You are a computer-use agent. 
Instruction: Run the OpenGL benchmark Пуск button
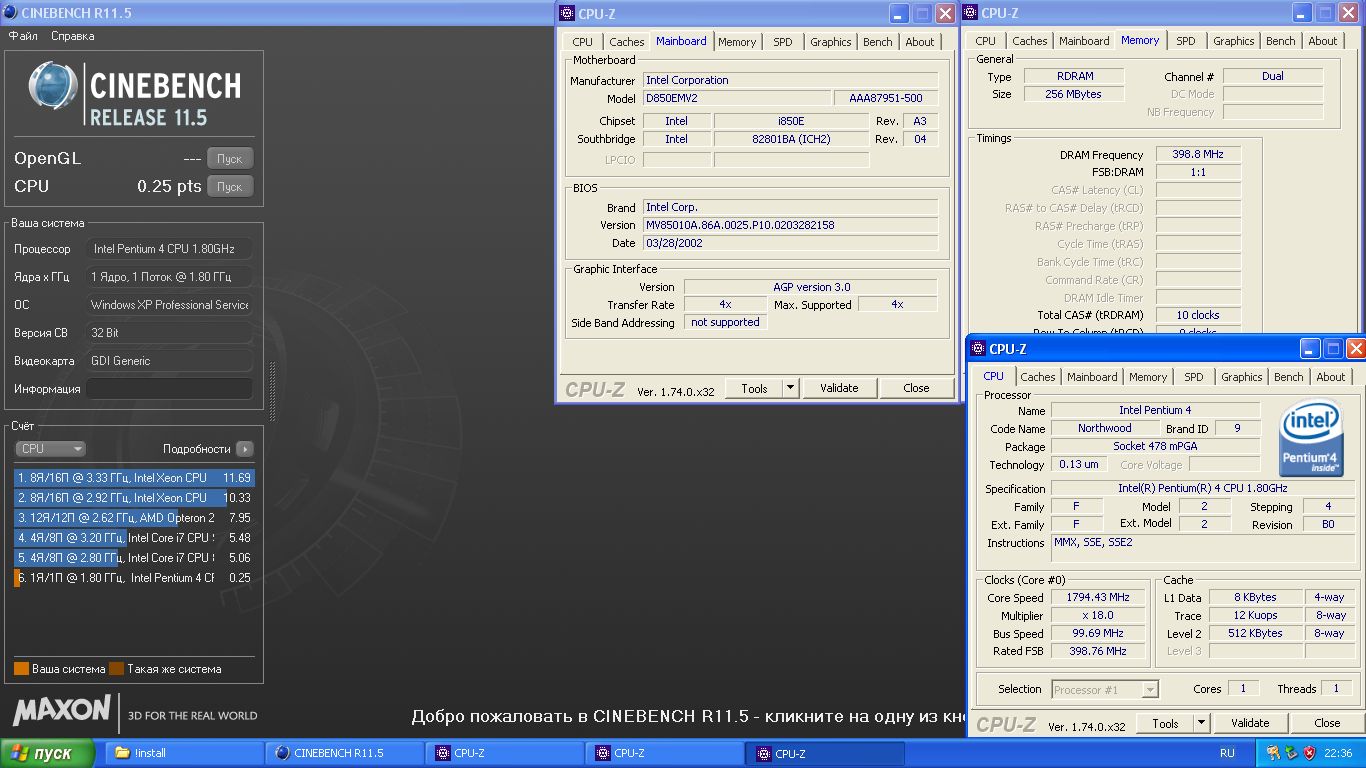point(230,159)
